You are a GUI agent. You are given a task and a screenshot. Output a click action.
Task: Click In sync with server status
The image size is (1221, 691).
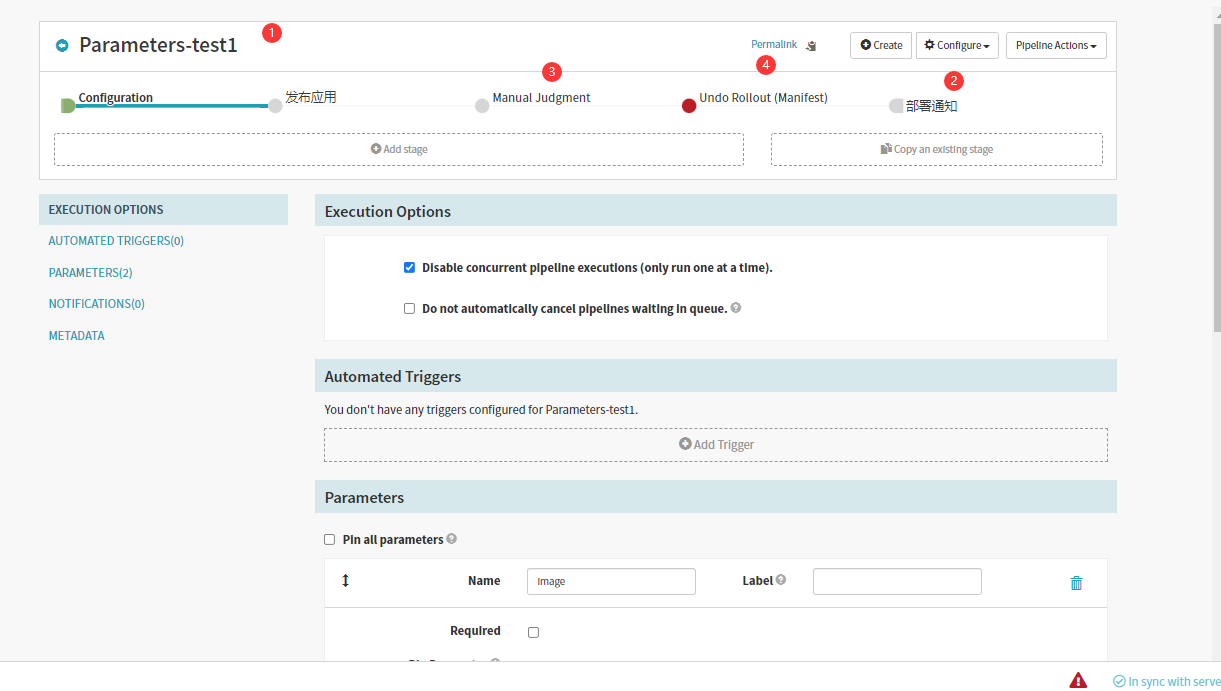pos(1167,681)
